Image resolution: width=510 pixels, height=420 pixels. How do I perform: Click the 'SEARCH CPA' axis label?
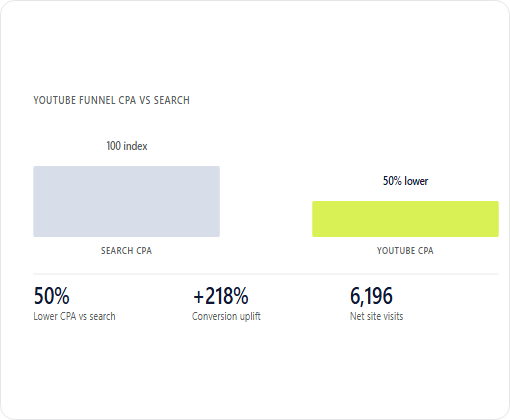[x=126, y=251]
